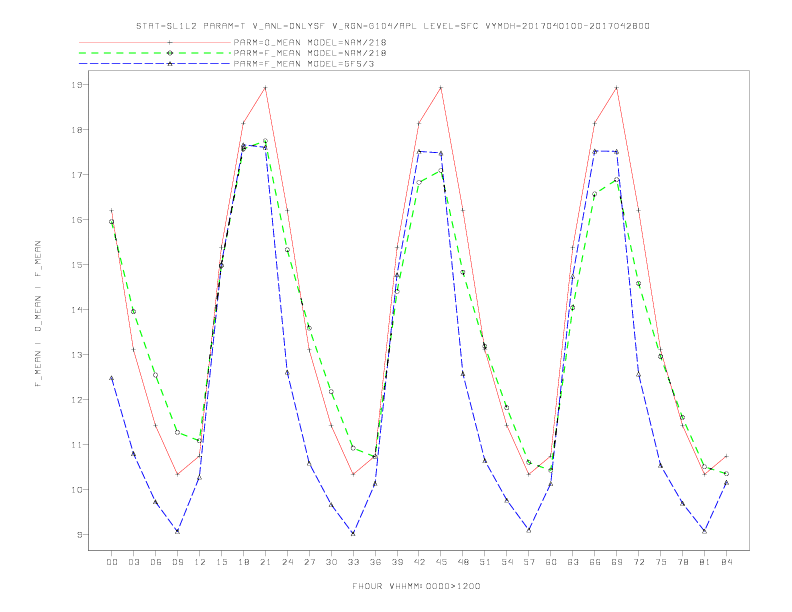
Task: Click x-axis tick label 54
Action: pyautogui.click(x=507, y=562)
